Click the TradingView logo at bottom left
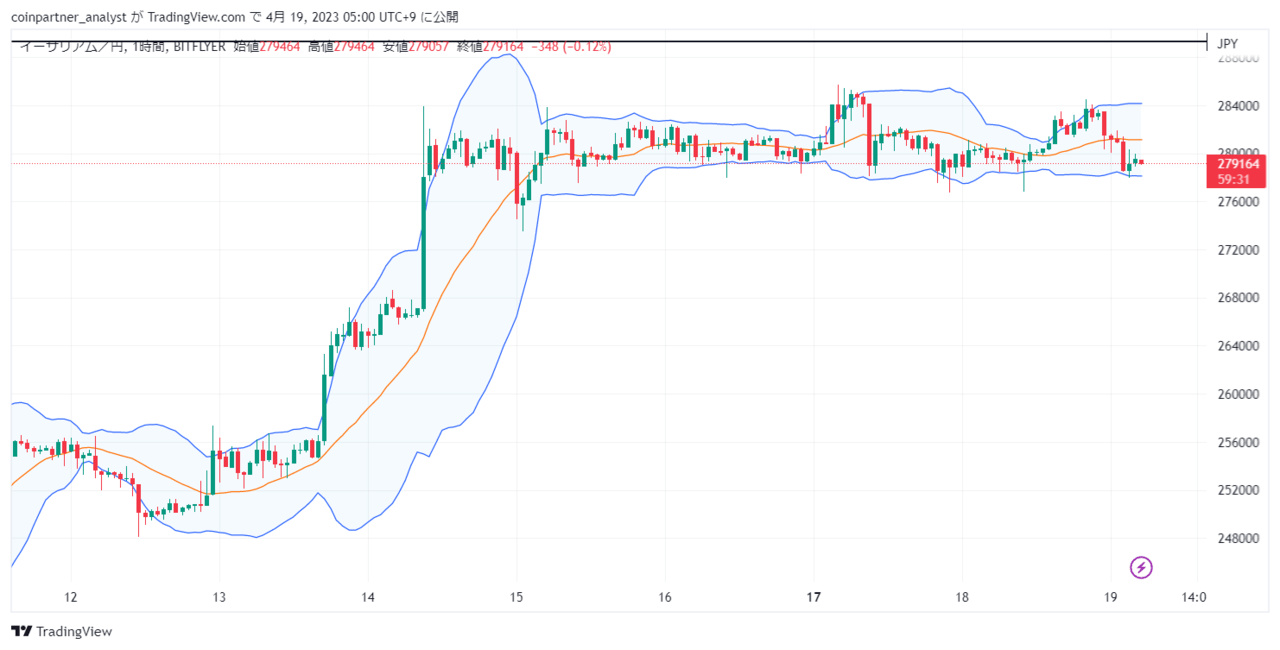This screenshot has width=1280, height=650. point(62,631)
